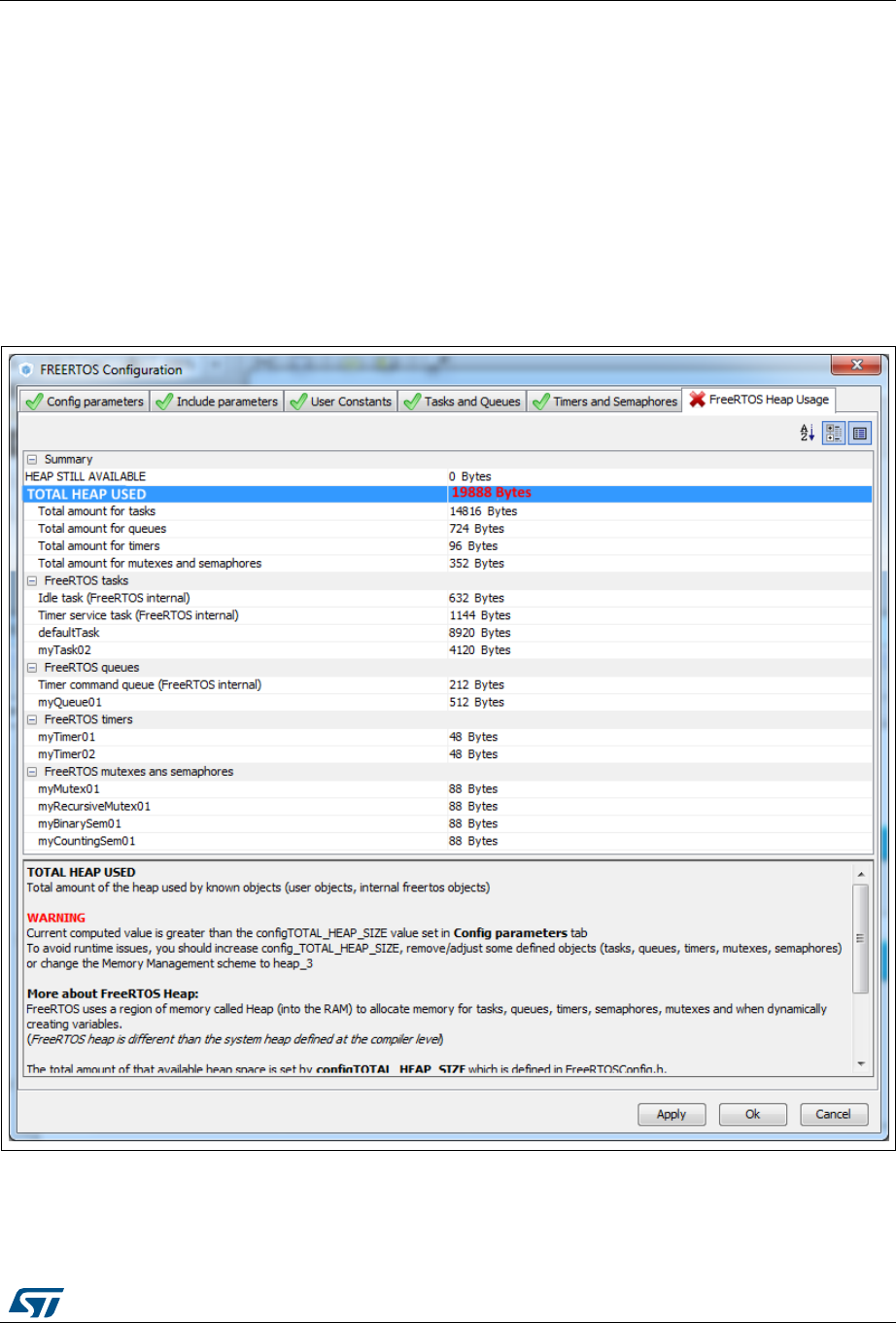Click the Apply button
The image size is (896, 1323).
672,1114
